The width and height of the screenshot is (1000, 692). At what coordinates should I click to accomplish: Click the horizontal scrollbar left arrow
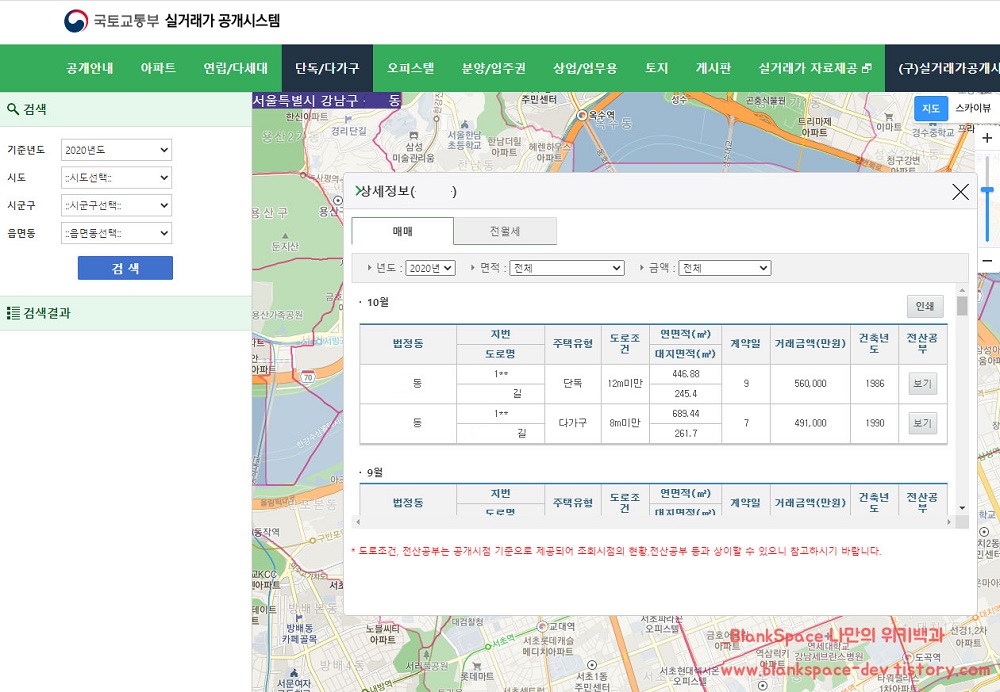coord(357,522)
